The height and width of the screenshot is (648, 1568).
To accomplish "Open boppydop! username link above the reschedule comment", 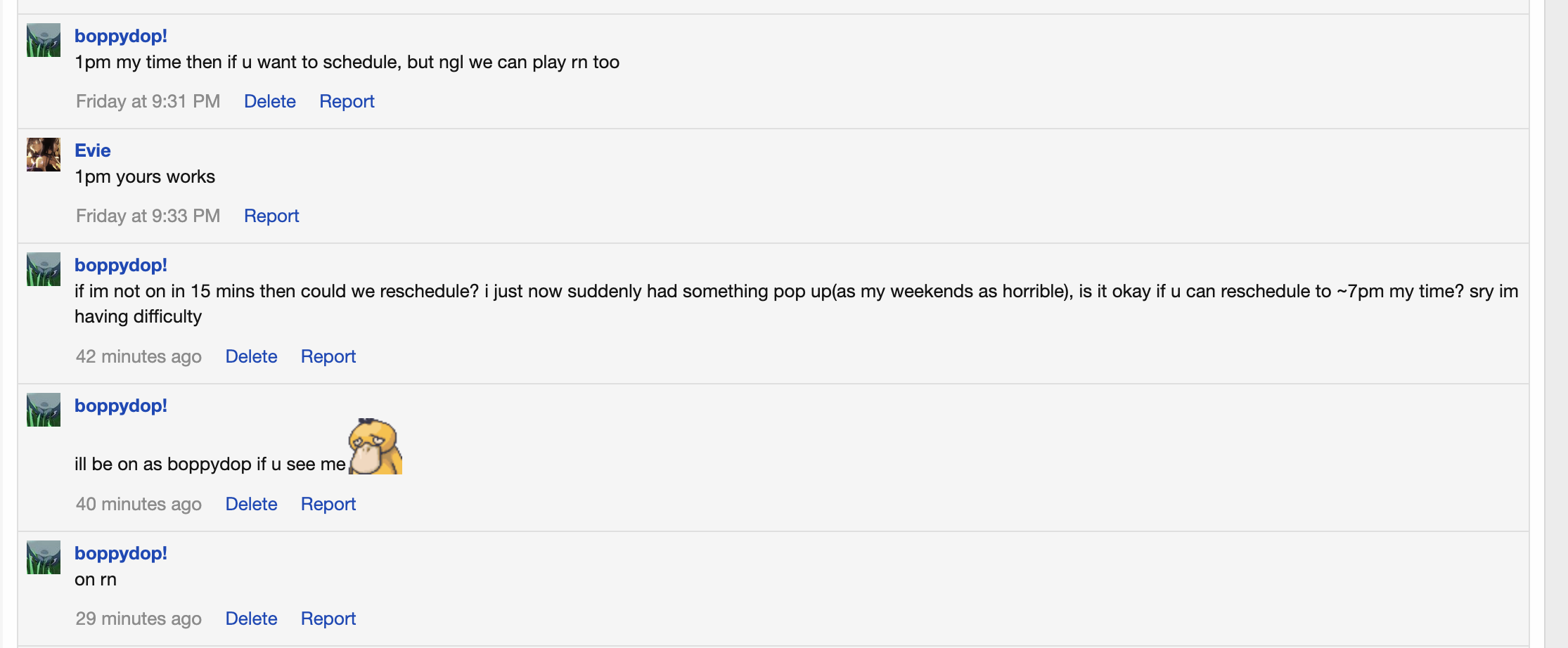I will [x=121, y=265].
